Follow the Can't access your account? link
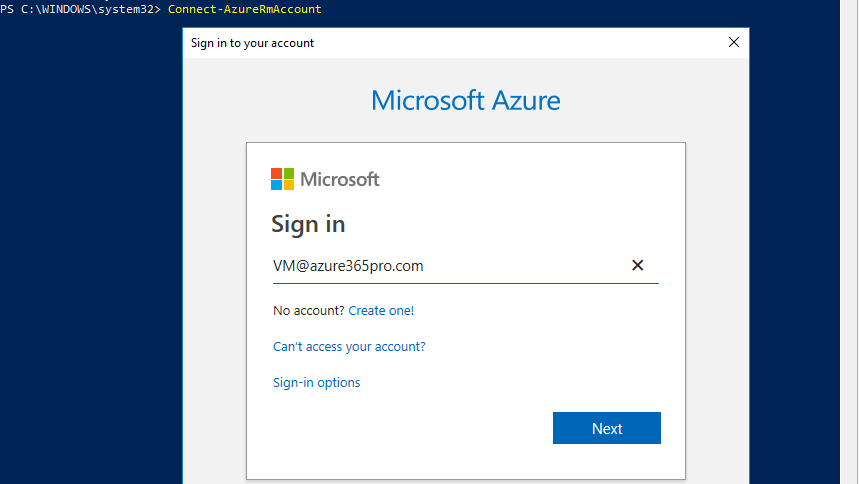This screenshot has width=859, height=484. [x=349, y=346]
